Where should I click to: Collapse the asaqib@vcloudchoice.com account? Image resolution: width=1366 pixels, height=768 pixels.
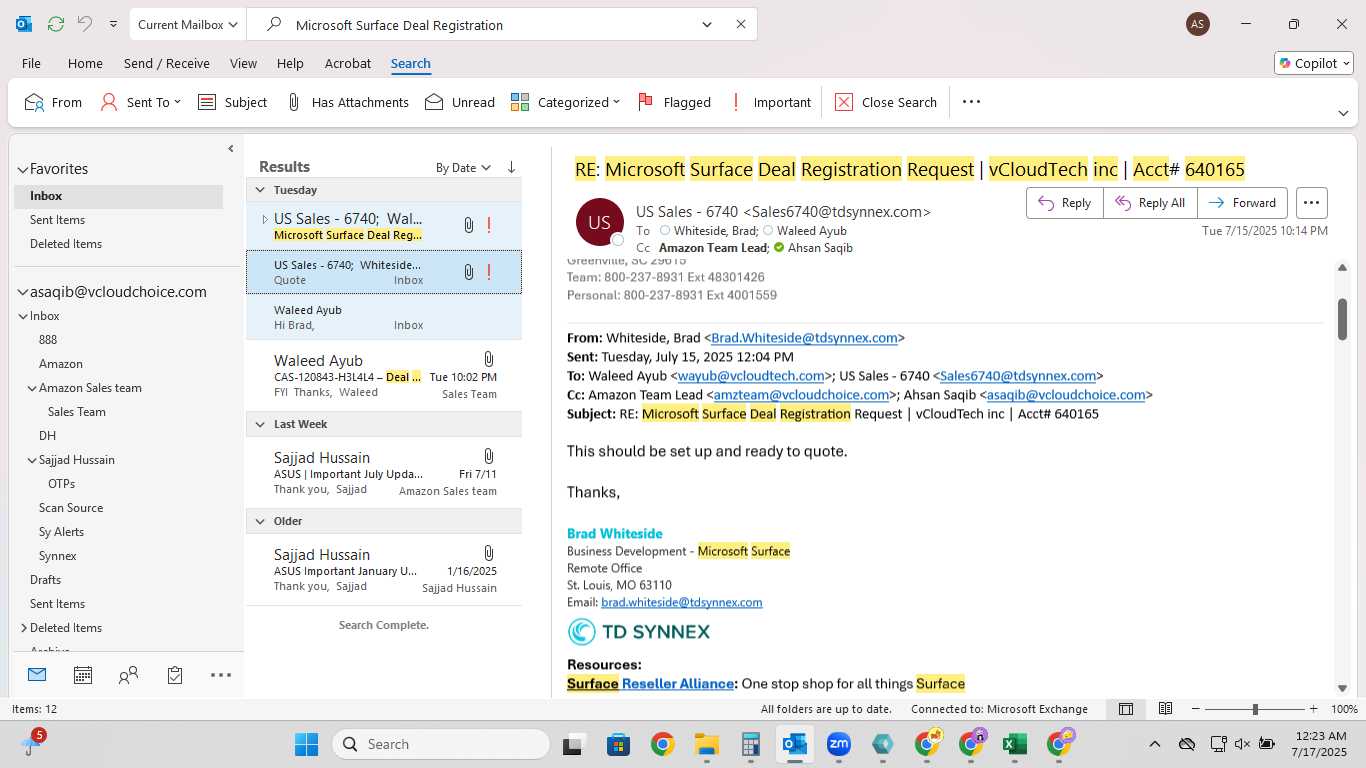[x=23, y=292]
